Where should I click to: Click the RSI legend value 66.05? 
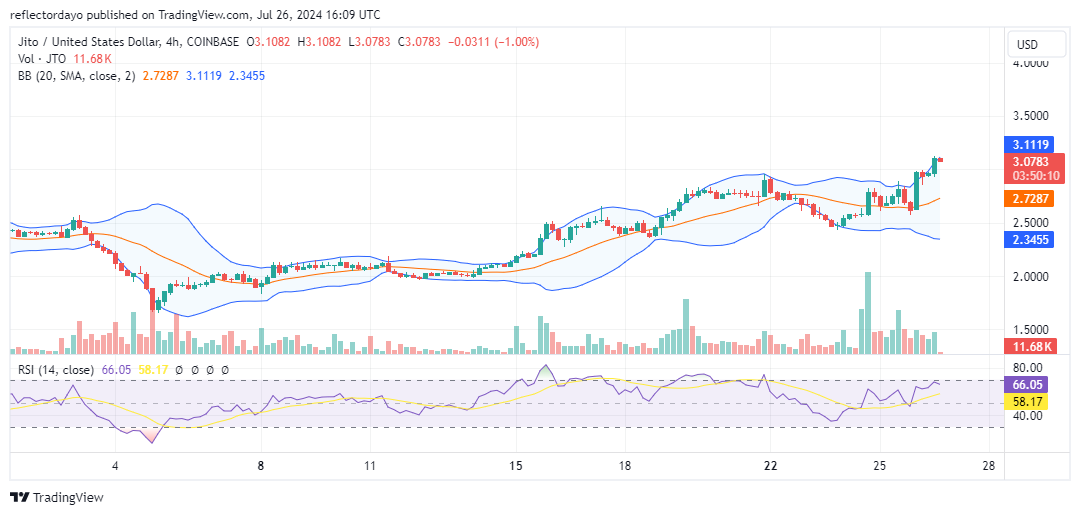[116, 370]
